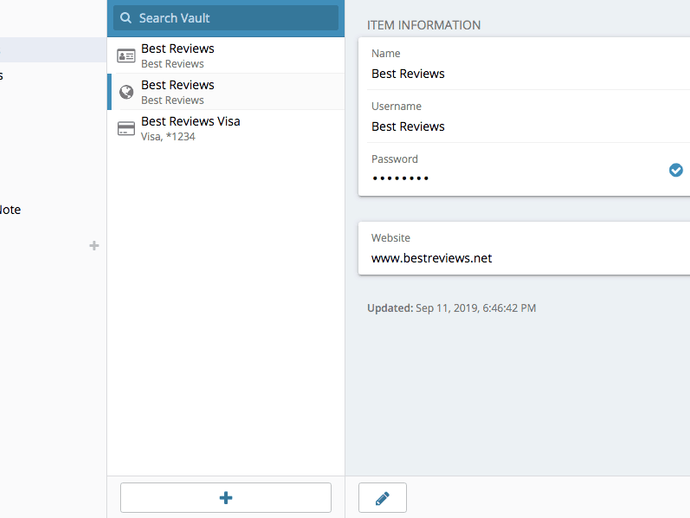Click the blue plus add item button
Screen dimensions: 690x518
(226, 498)
